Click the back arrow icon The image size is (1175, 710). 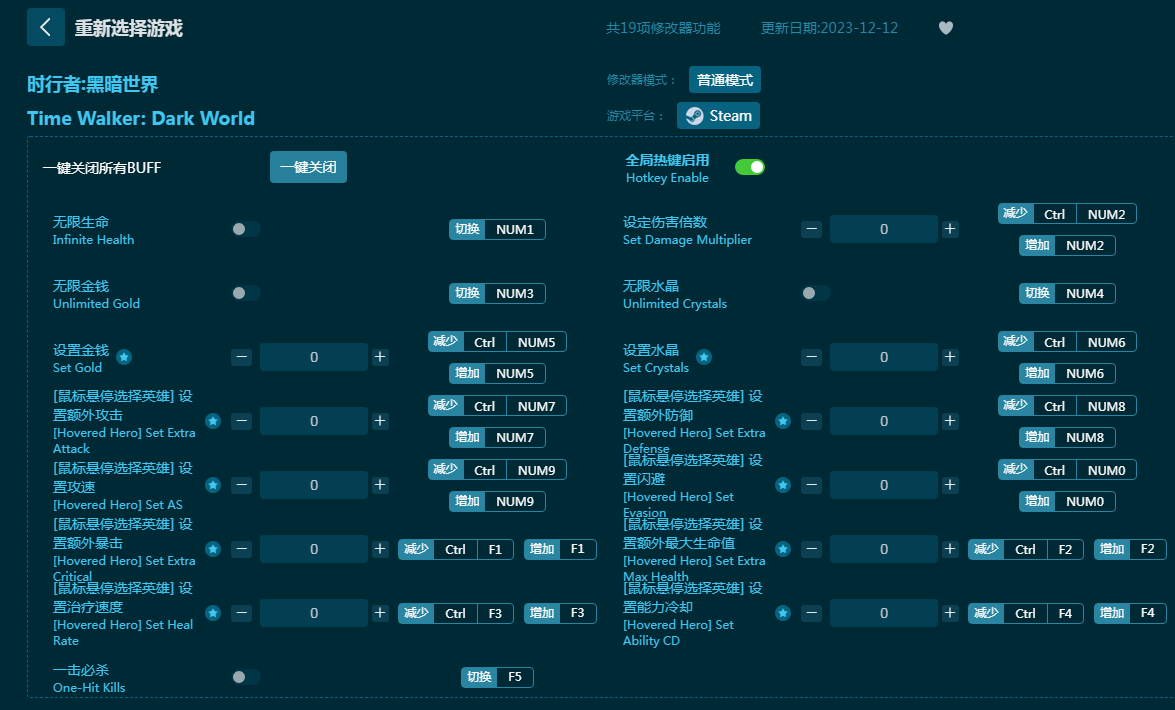pyautogui.click(x=45, y=27)
